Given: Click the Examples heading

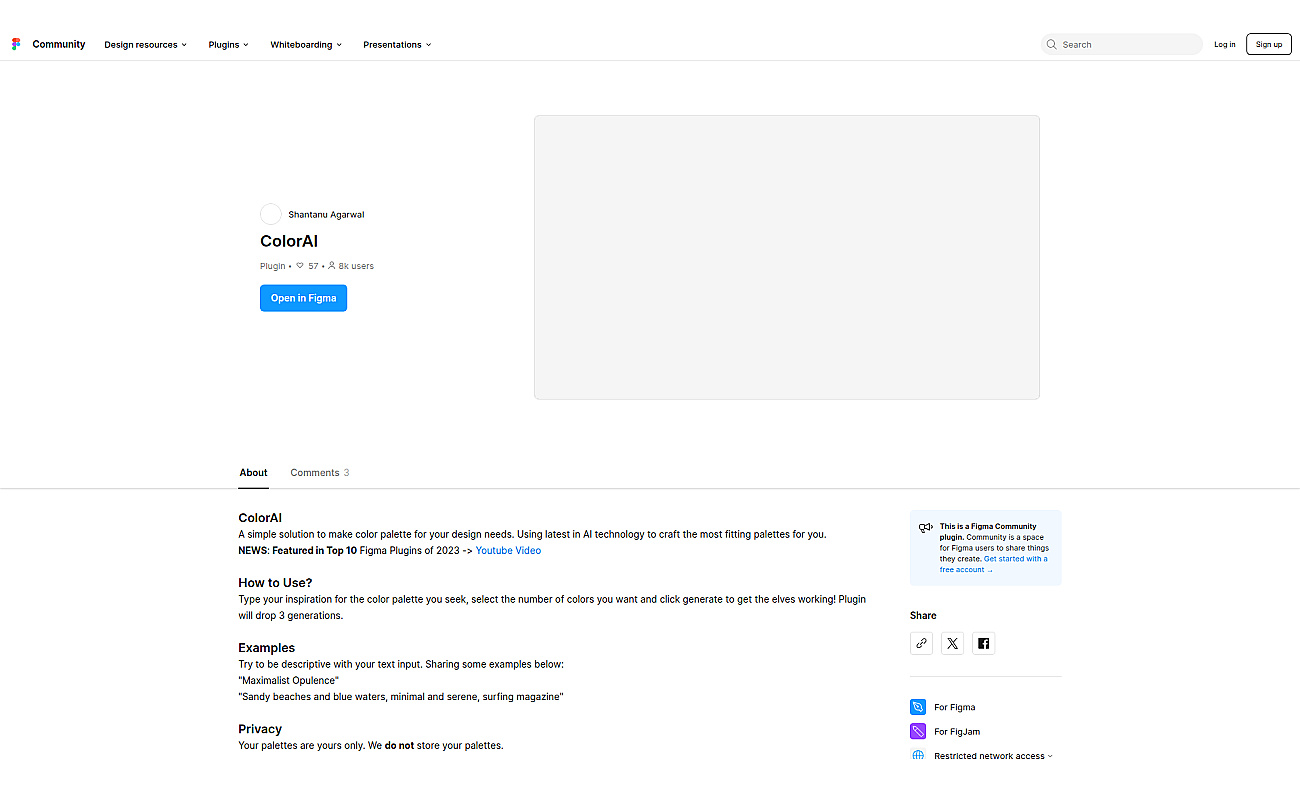Looking at the screenshot, I should (x=266, y=647).
